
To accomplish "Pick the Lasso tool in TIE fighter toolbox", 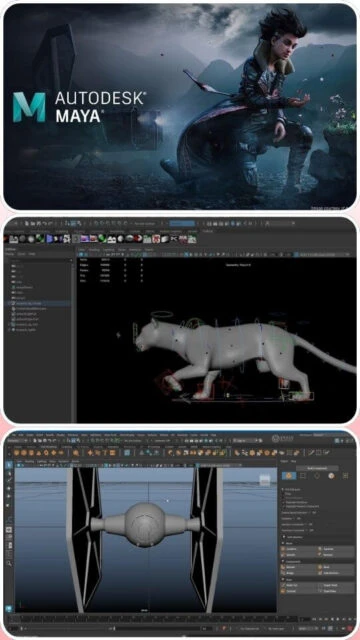I will pos(9,473).
